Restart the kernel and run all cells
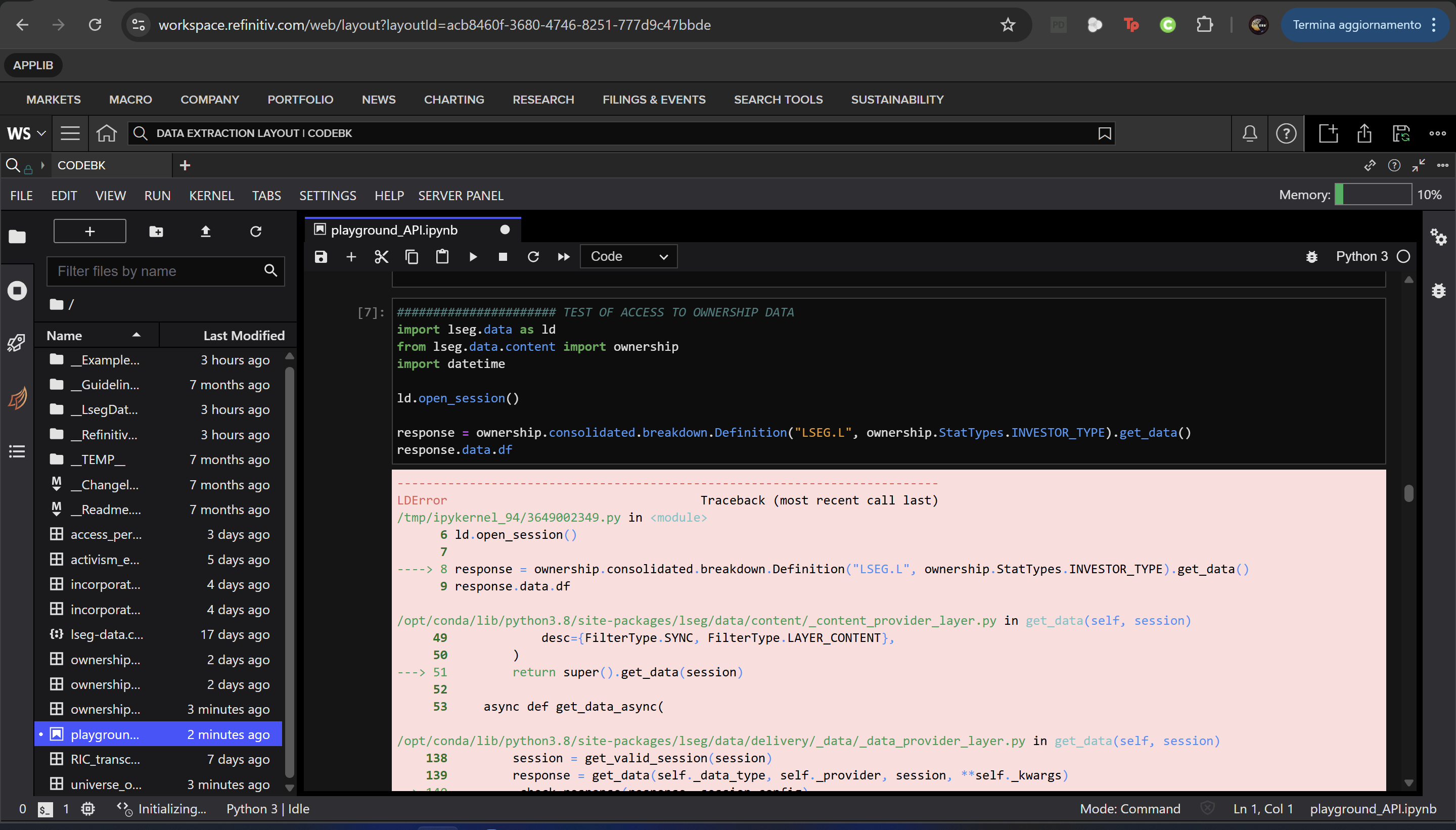This screenshot has width=1456, height=830. 563,256
